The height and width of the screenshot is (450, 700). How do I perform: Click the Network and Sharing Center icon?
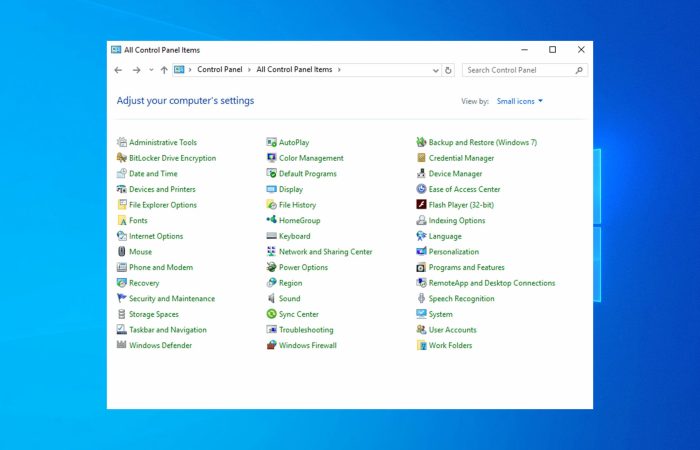click(x=271, y=252)
